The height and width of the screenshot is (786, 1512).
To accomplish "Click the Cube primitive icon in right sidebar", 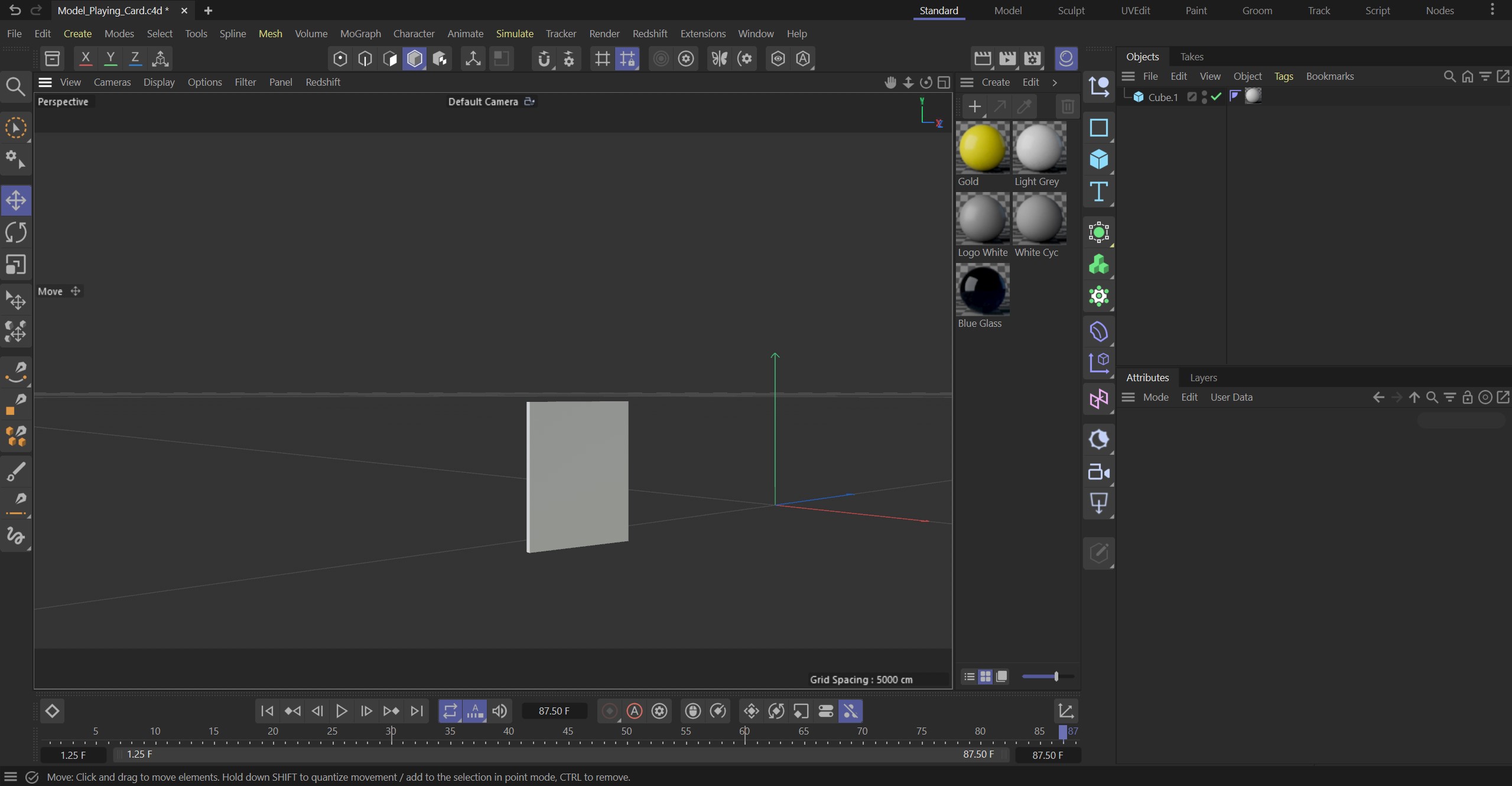I will [x=1098, y=160].
